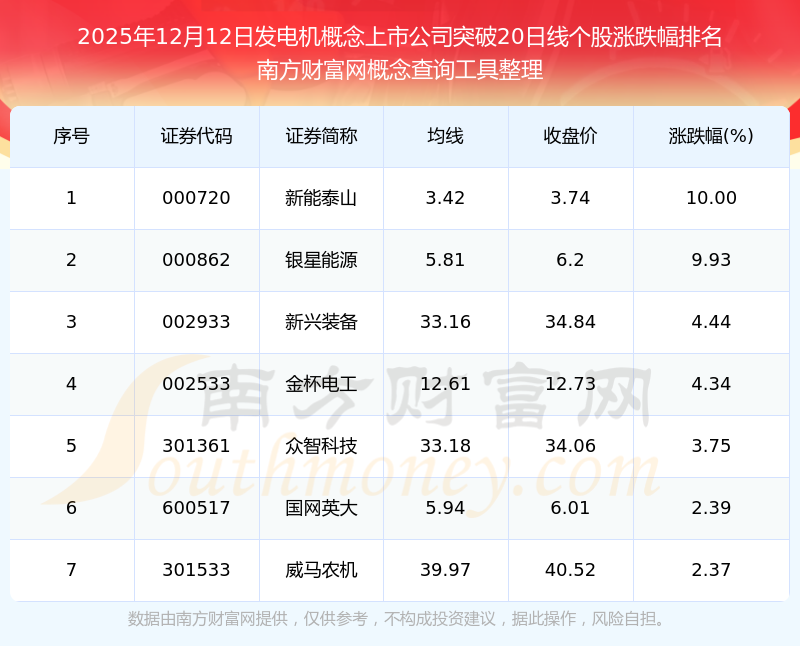The height and width of the screenshot is (646, 800).
Task: Select stock code 301533
Action: tap(196, 570)
